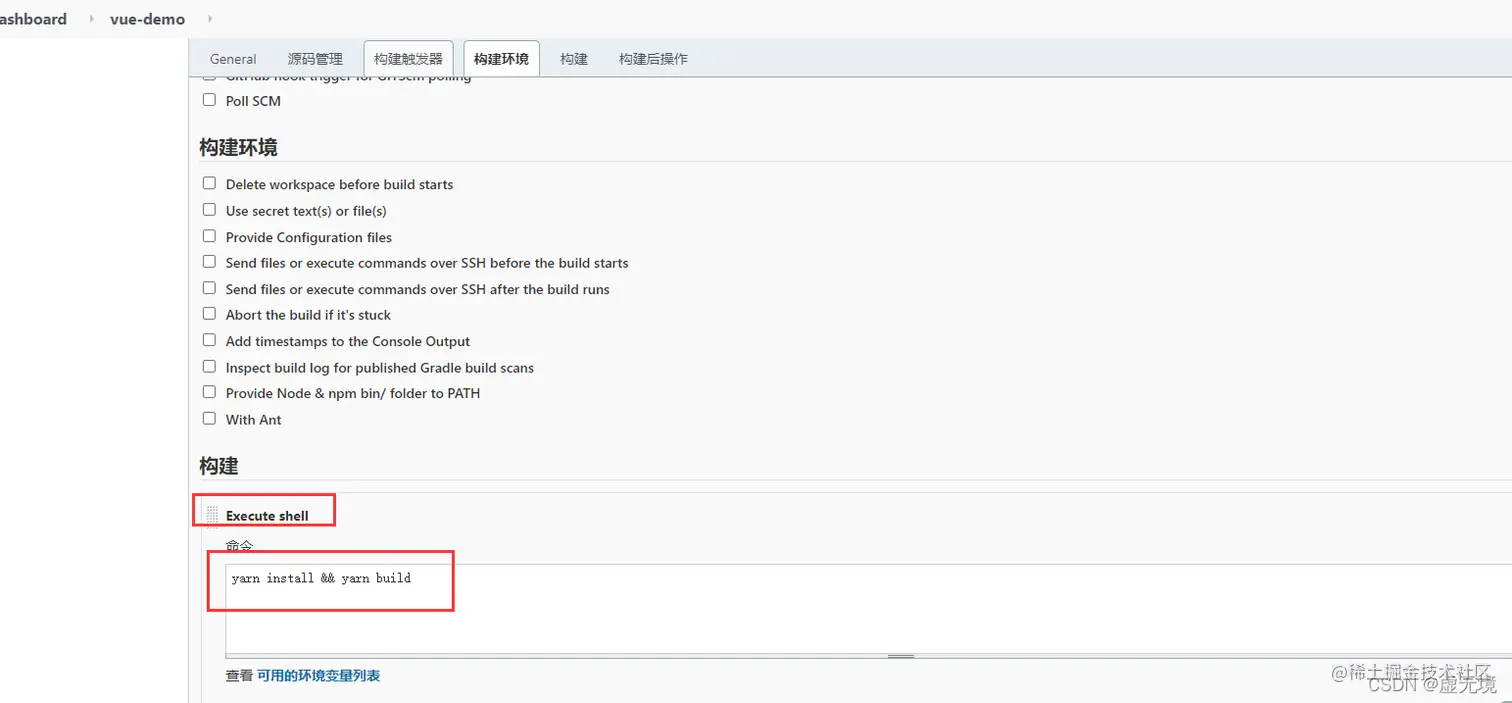Screen dimensions: 1512x703
Task: Enable Poll SCM checkbox
Action: pos(209,100)
